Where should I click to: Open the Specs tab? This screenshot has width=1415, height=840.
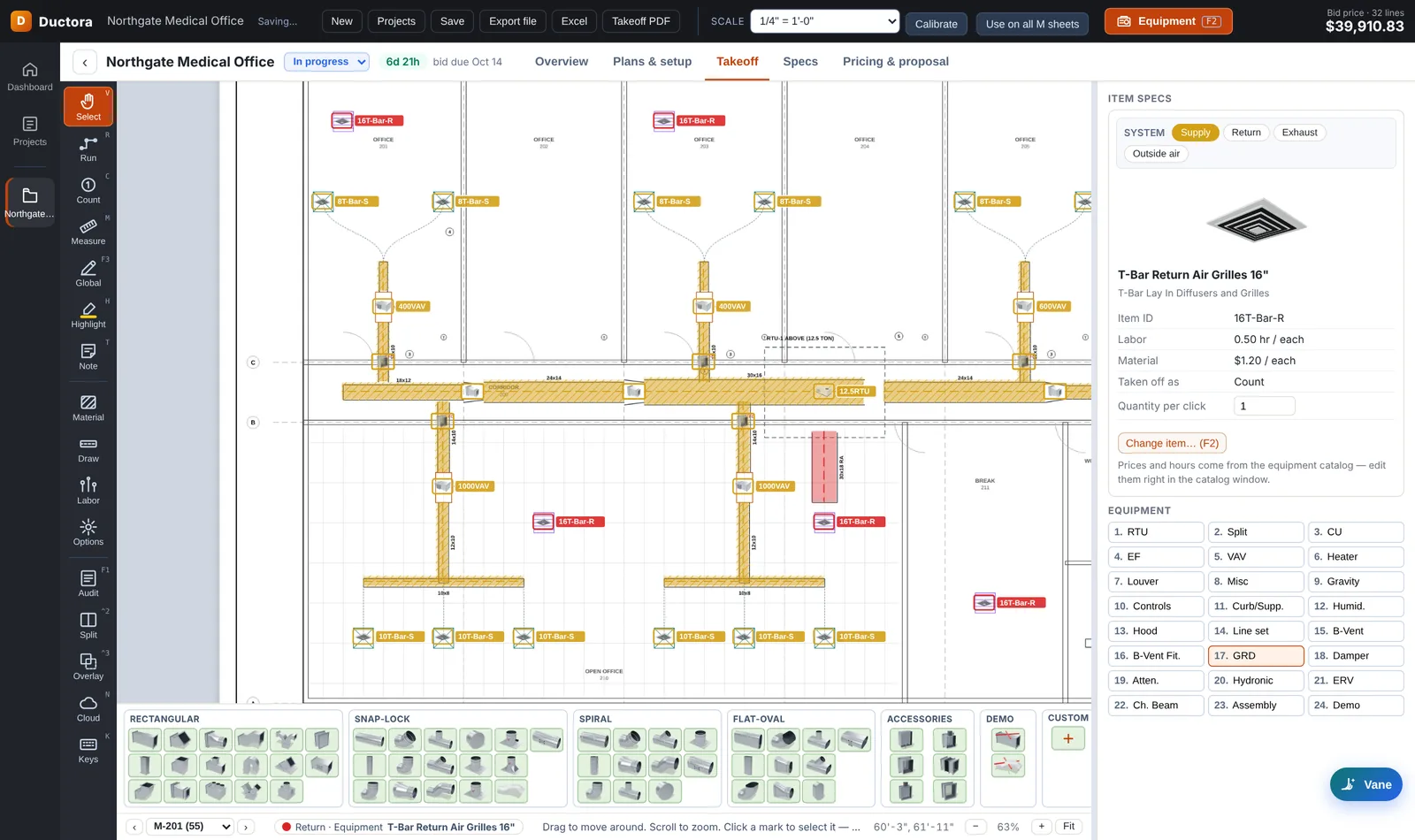click(x=800, y=62)
